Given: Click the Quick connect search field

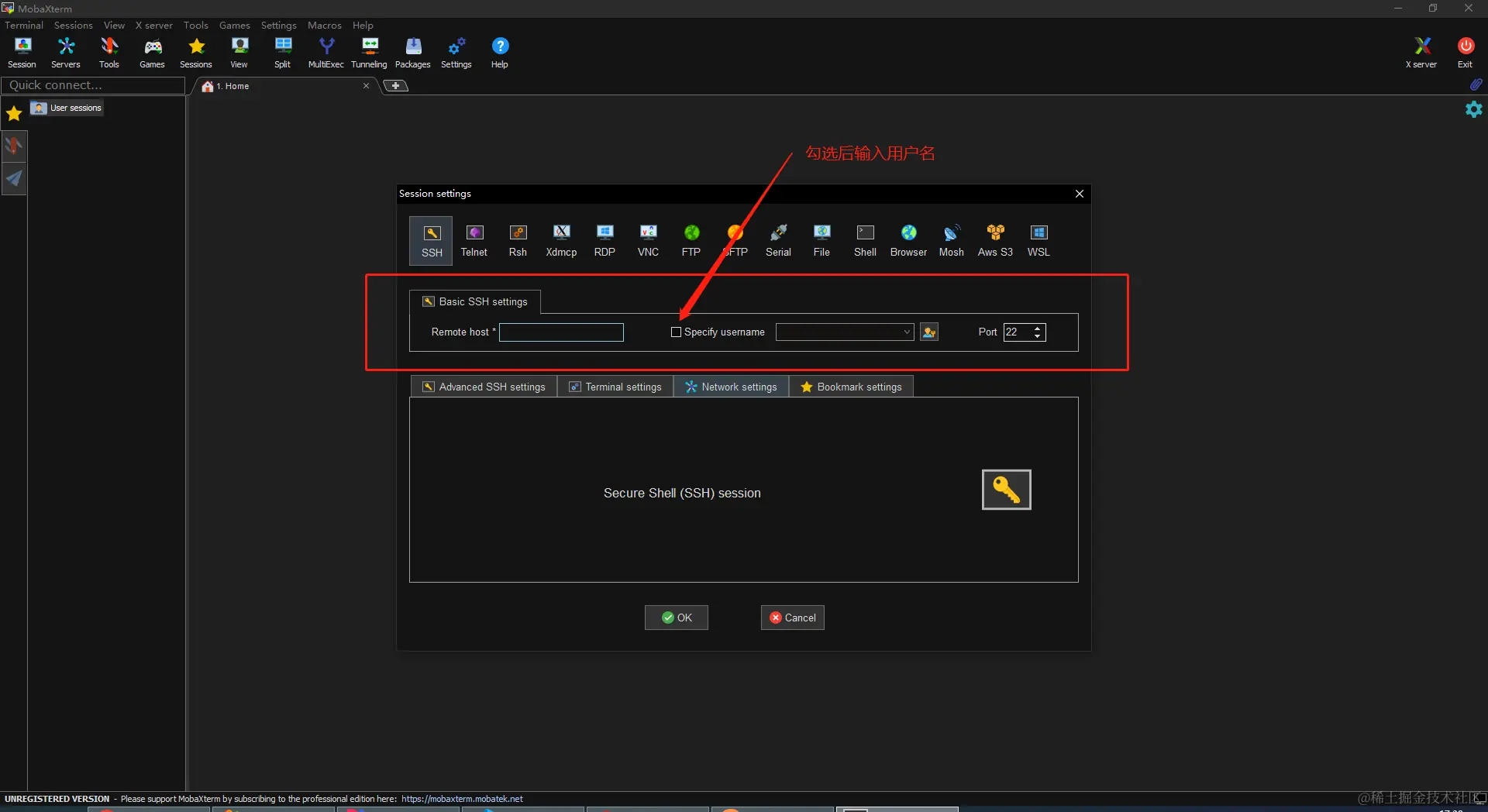Looking at the screenshot, I should 93,85.
